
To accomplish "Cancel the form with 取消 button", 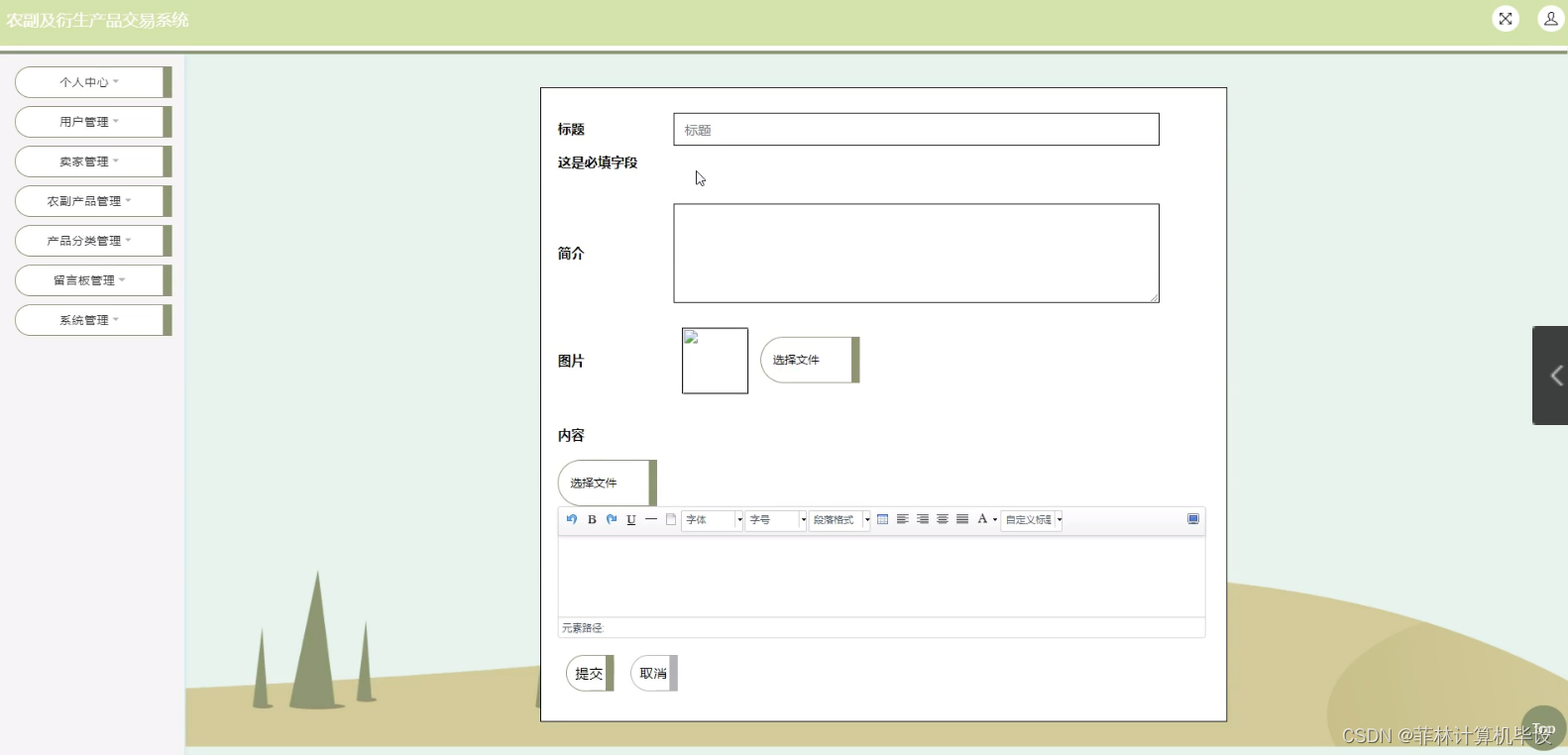I will point(654,674).
